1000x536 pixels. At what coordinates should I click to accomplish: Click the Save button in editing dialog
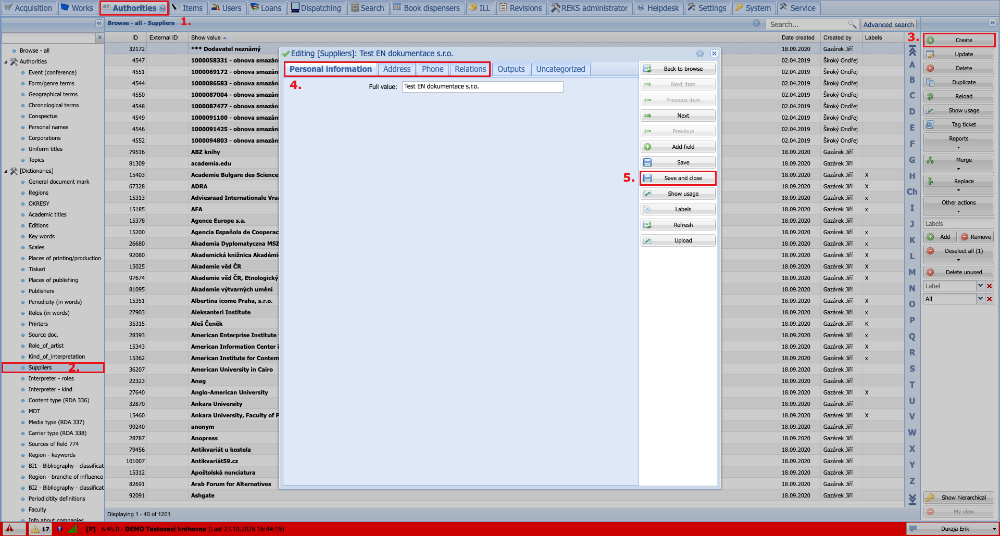click(678, 163)
